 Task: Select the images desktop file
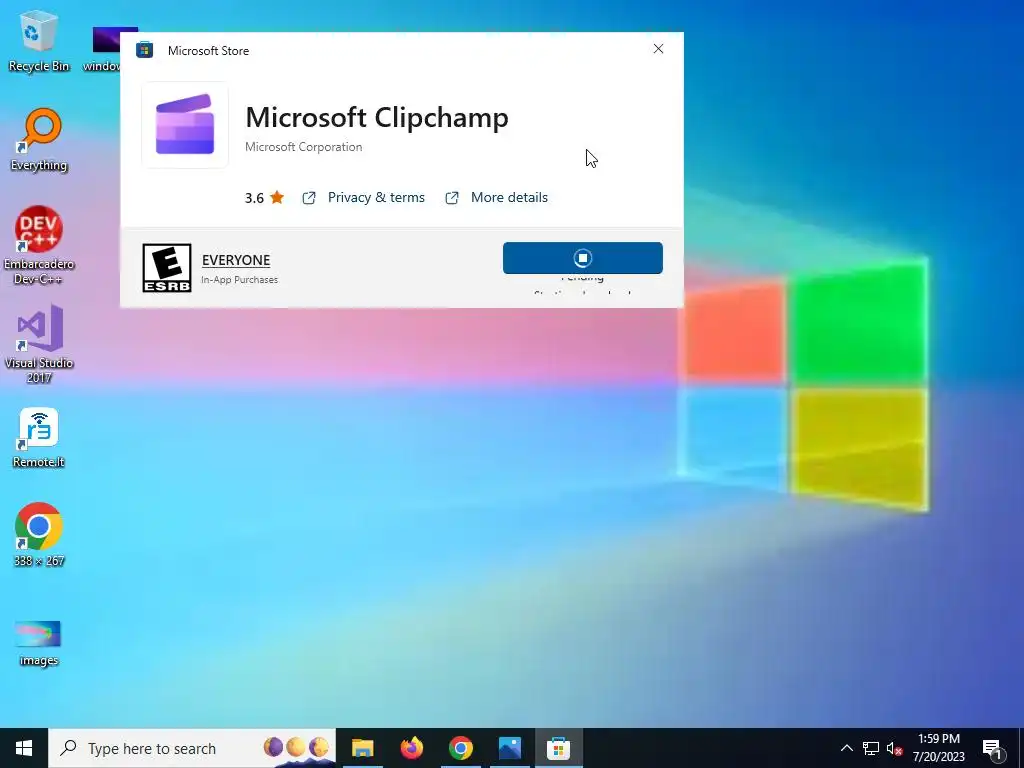point(39,643)
